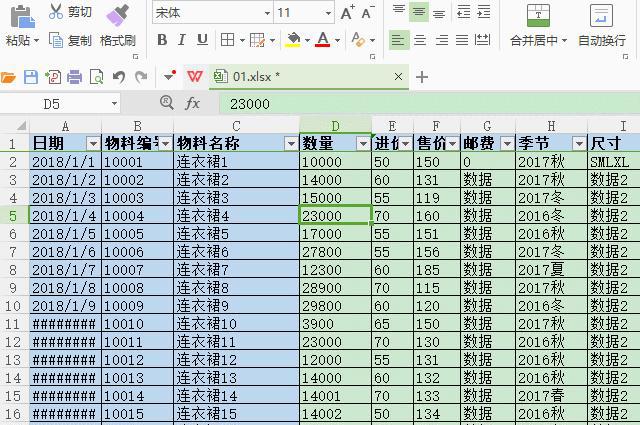Click the Print Preview icon
The height and width of the screenshot is (425, 640).
[x=96, y=77]
